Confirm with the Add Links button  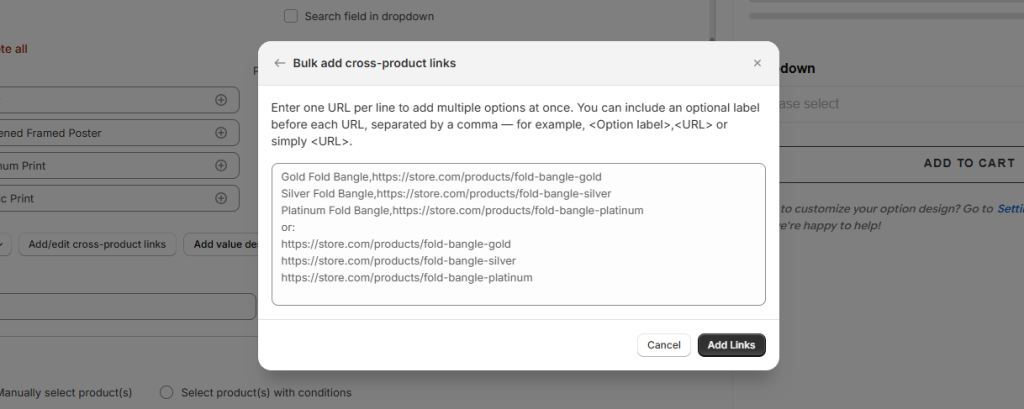[x=731, y=345]
